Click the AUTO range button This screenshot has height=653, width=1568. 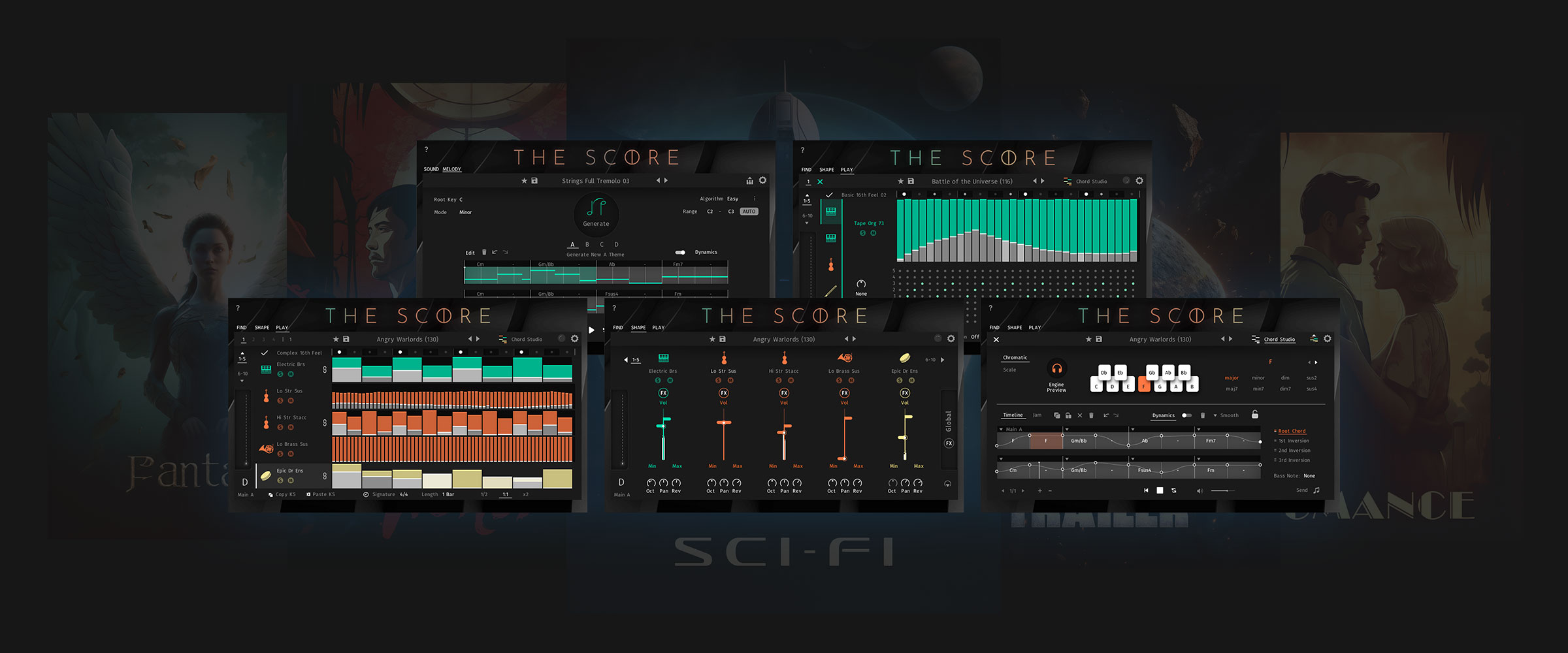[x=749, y=212]
